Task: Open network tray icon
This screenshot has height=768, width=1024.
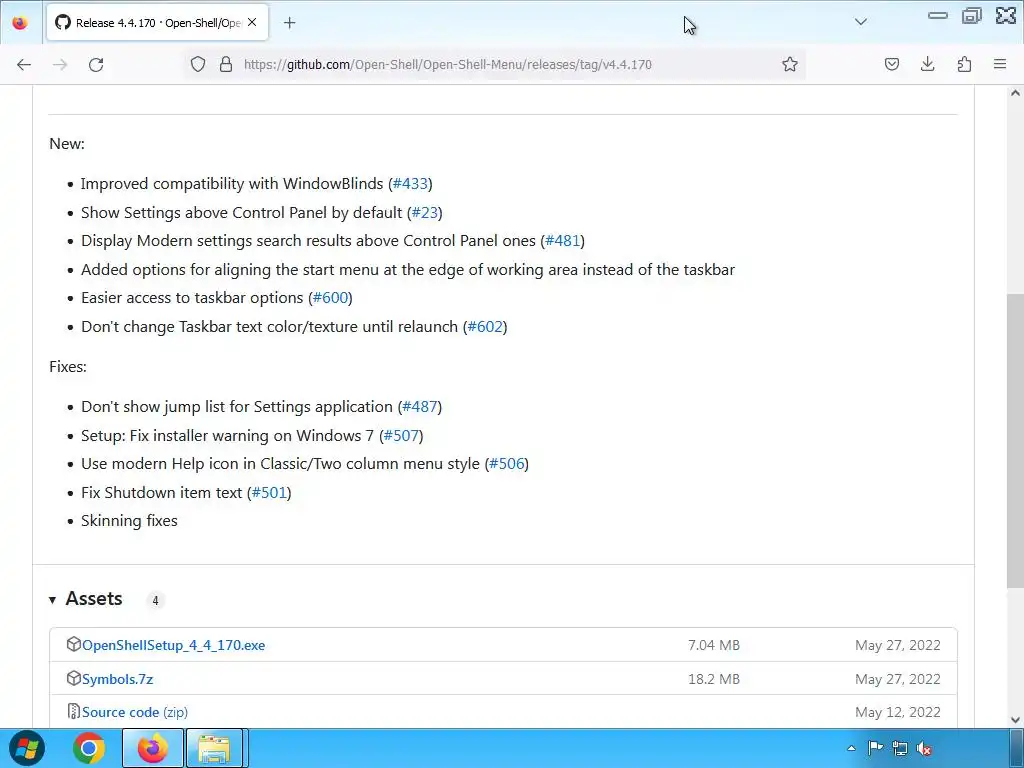Action: pyautogui.click(x=899, y=748)
